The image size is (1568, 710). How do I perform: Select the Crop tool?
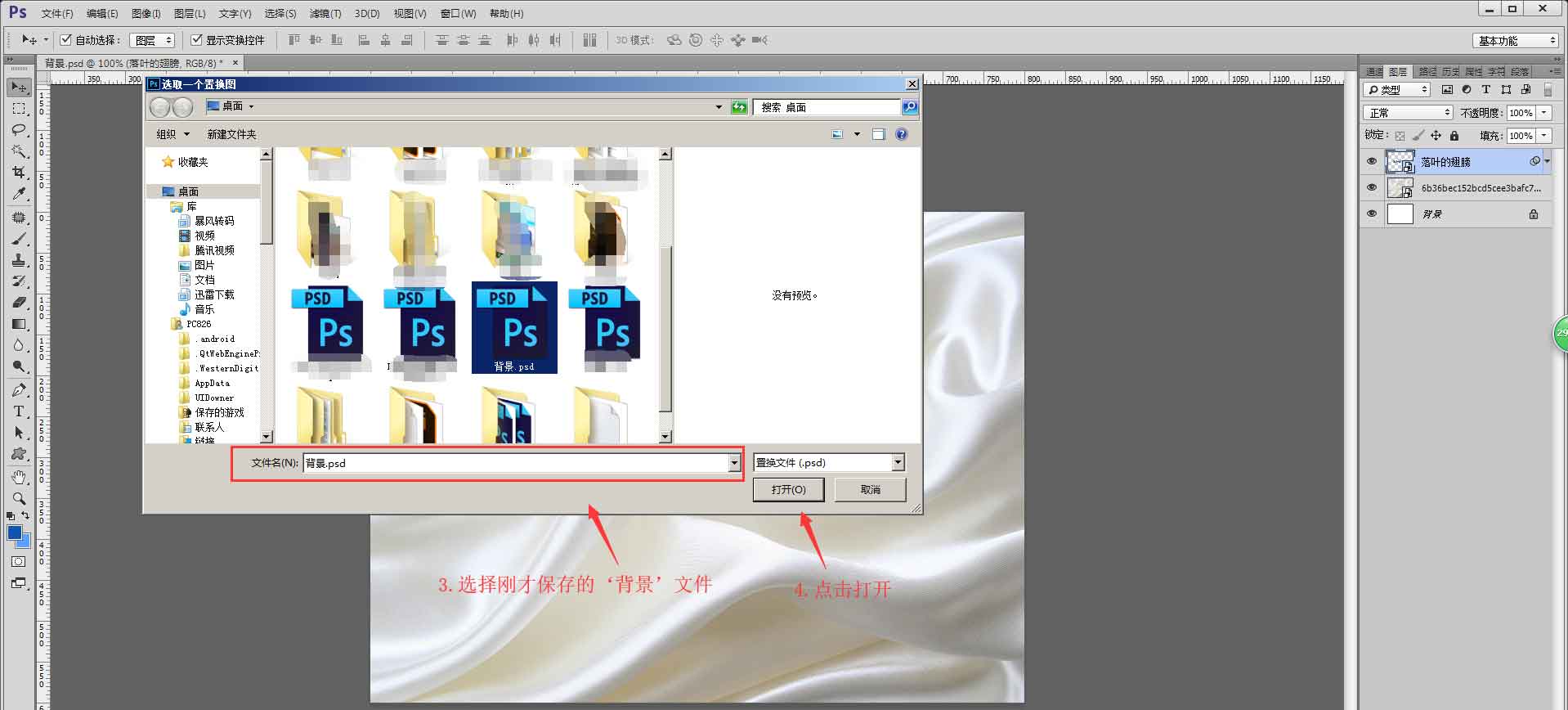pyautogui.click(x=19, y=173)
